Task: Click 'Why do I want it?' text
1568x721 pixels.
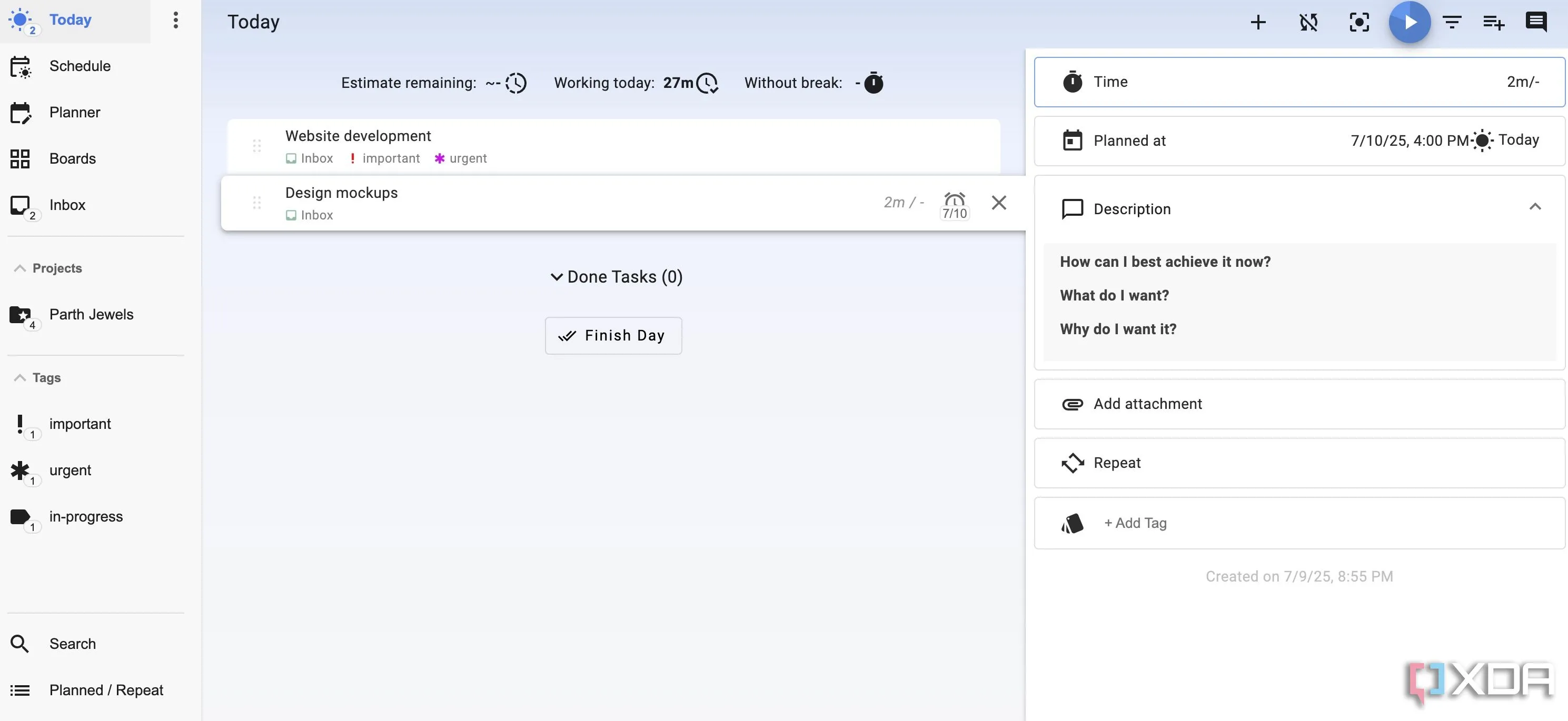Action: point(1118,329)
